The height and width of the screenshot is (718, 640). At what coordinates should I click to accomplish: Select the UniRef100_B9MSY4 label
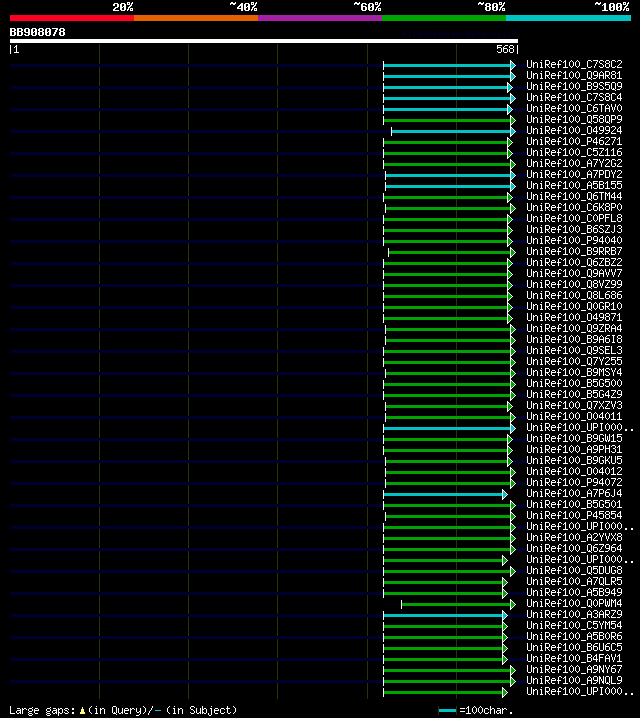click(574, 372)
